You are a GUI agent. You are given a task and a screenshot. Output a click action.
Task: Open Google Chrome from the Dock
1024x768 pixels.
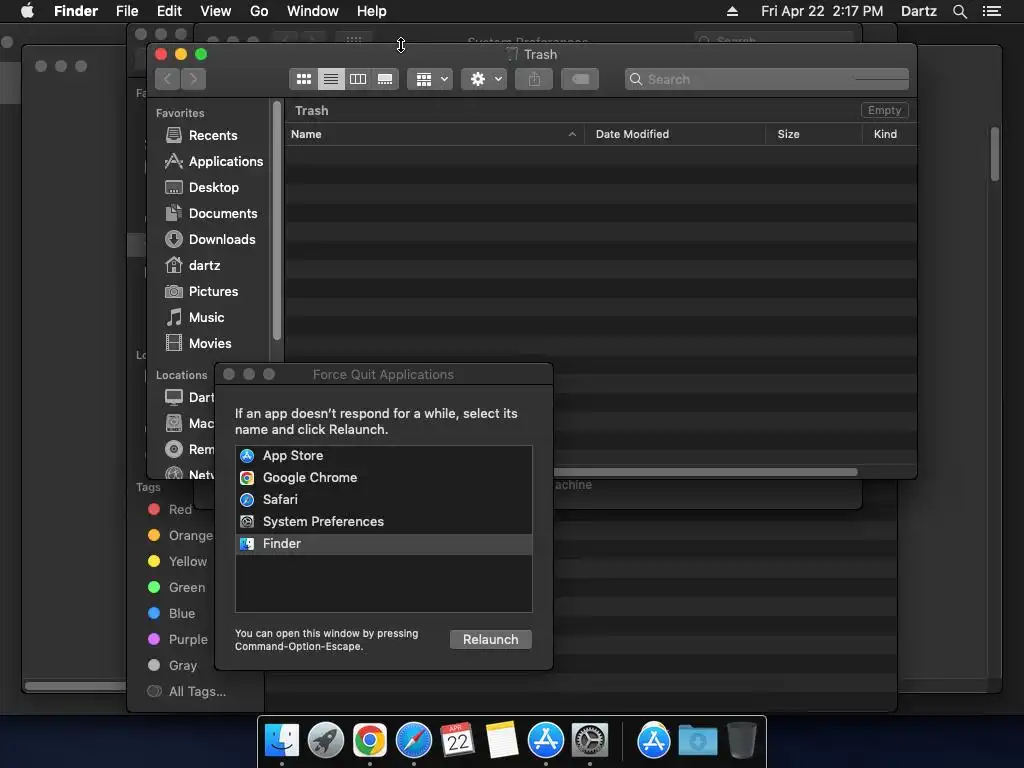pyautogui.click(x=370, y=741)
